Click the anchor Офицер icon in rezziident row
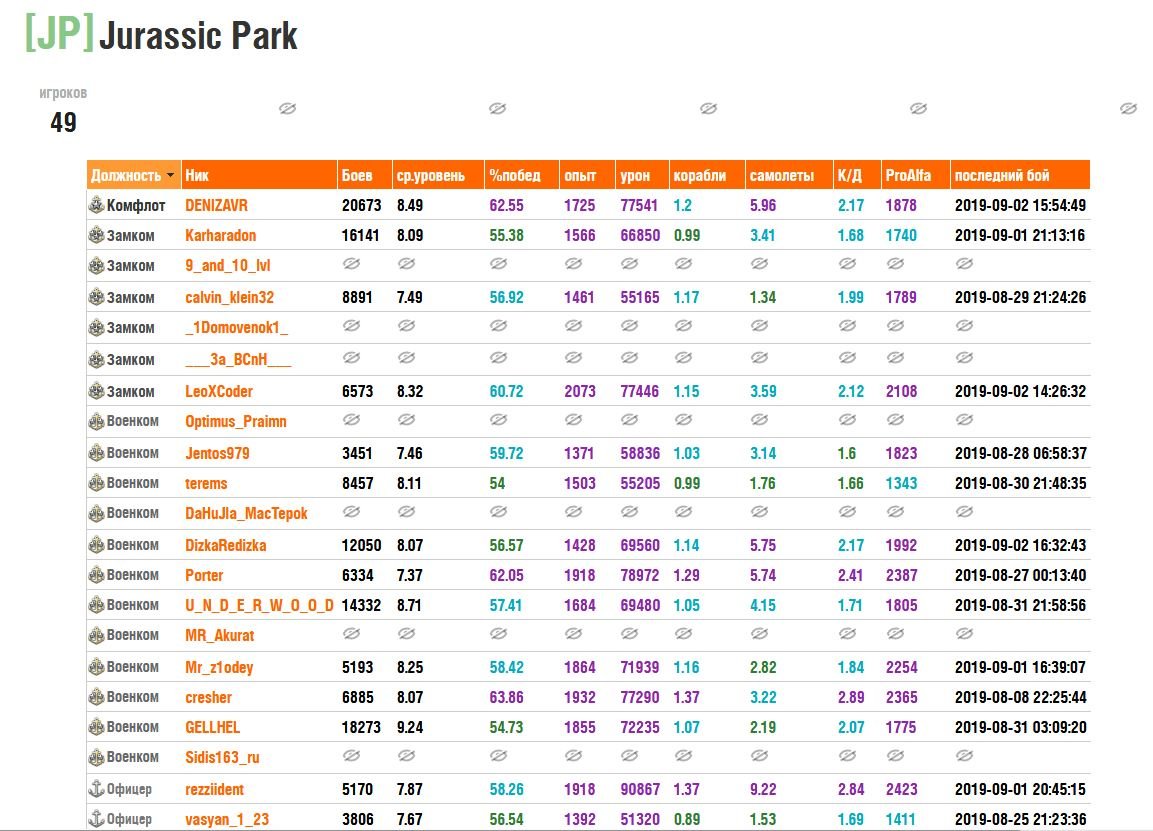This screenshot has width=1153, height=831. point(96,789)
